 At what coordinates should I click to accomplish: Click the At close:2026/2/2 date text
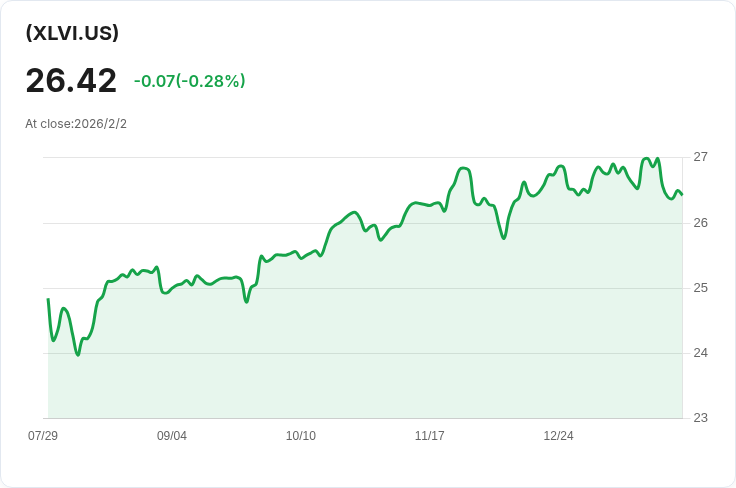click(x=76, y=124)
